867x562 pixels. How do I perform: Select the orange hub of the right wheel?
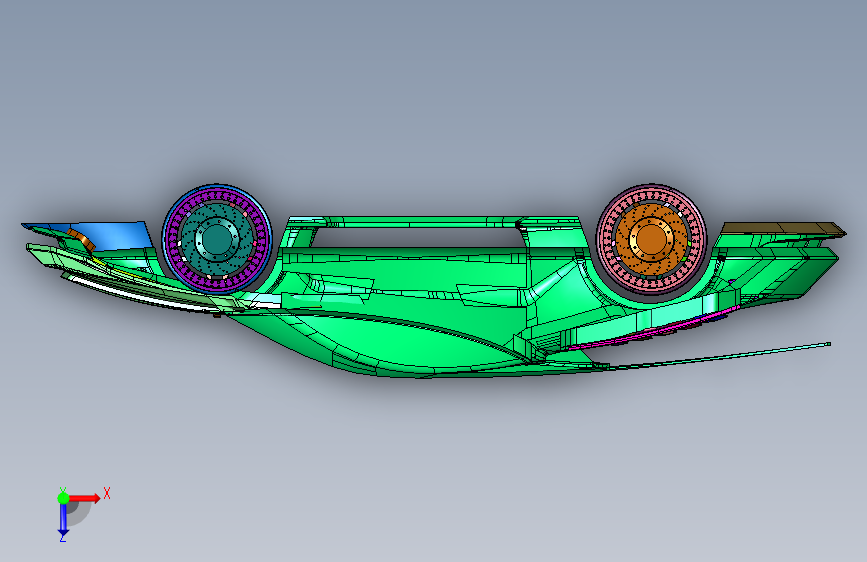[x=651, y=238]
